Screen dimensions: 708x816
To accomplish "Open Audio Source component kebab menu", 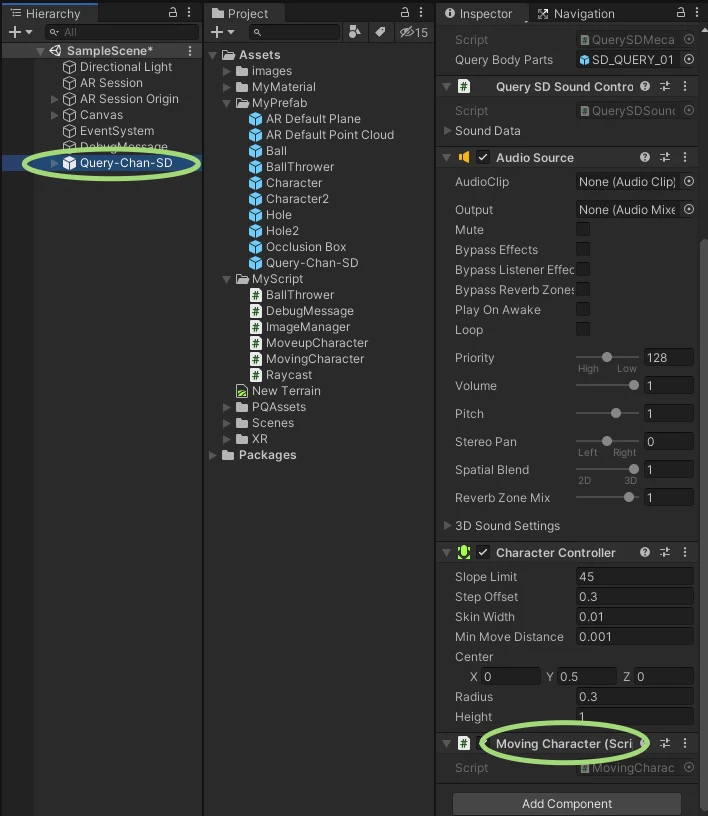I will tap(685, 157).
